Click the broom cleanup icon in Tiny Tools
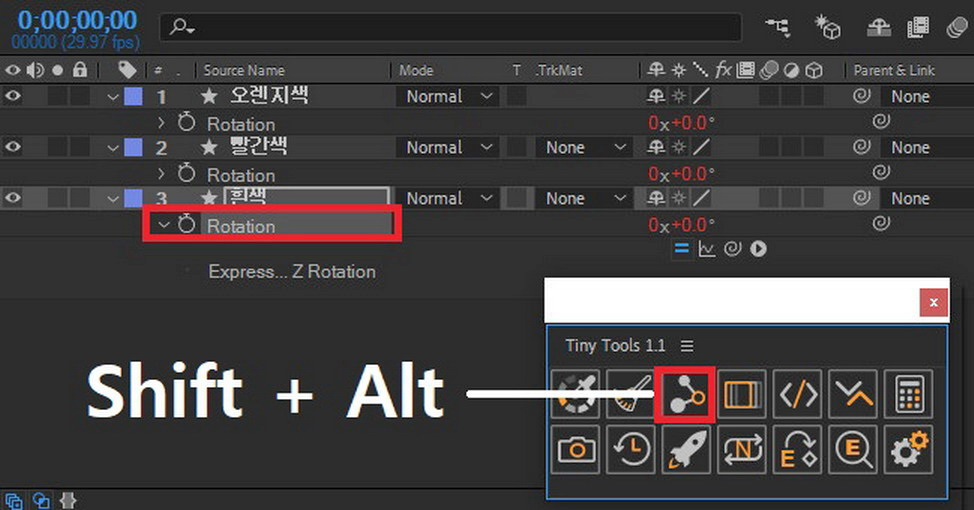 coord(630,394)
